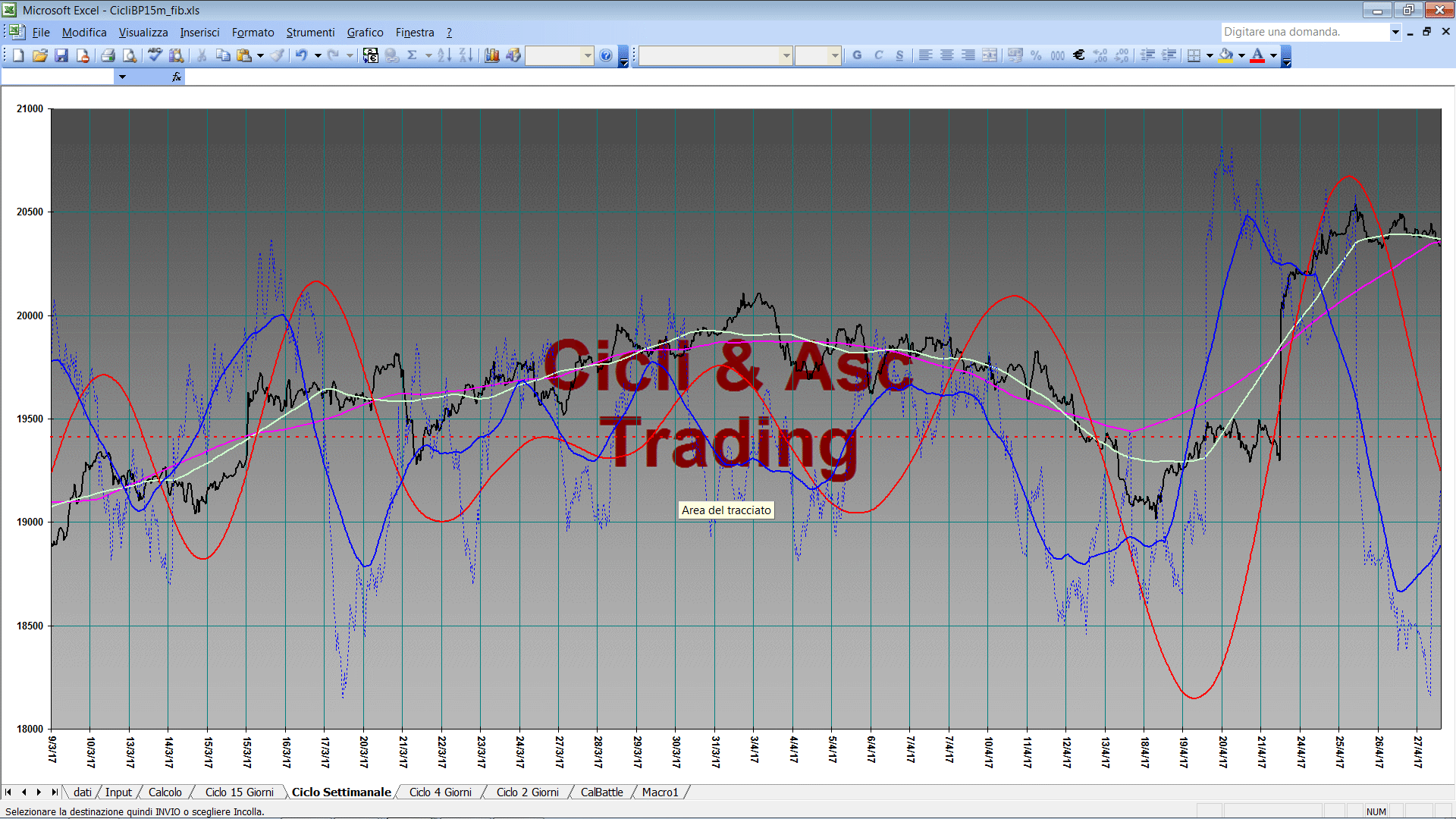Expand the borders style arrow
The width and height of the screenshot is (1456, 819).
coord(1210,55)
